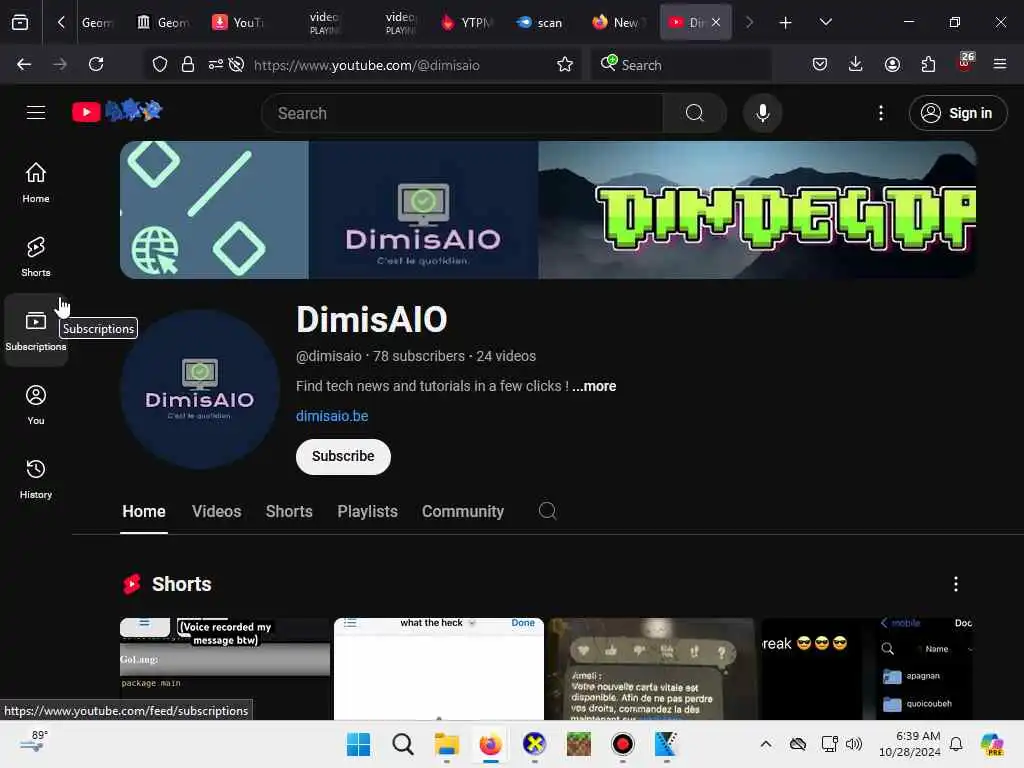
Task: Open list all tabs dropdown
Action: point(825,22)
